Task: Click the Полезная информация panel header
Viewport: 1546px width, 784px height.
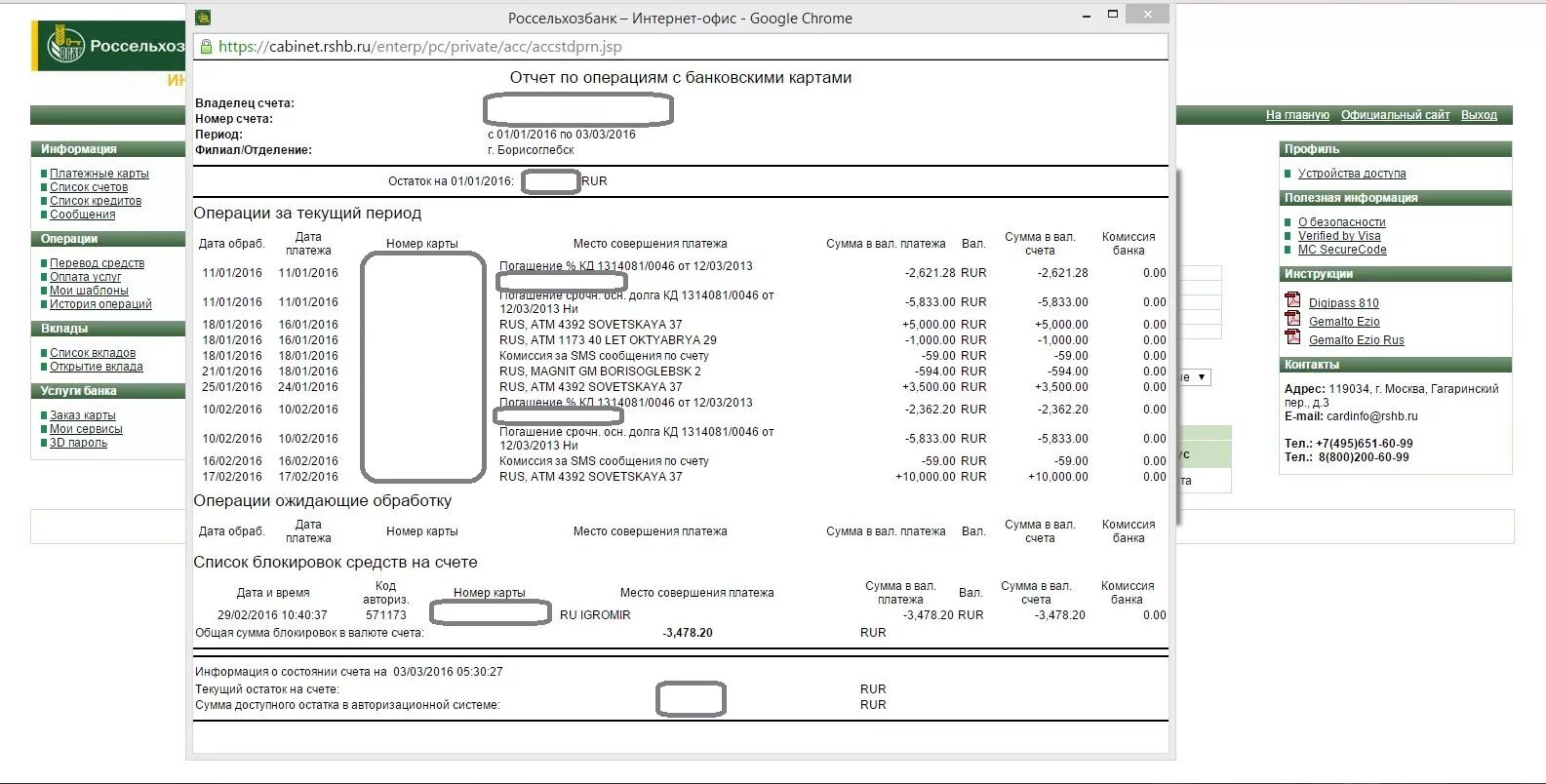Action: click(1395, 198)
